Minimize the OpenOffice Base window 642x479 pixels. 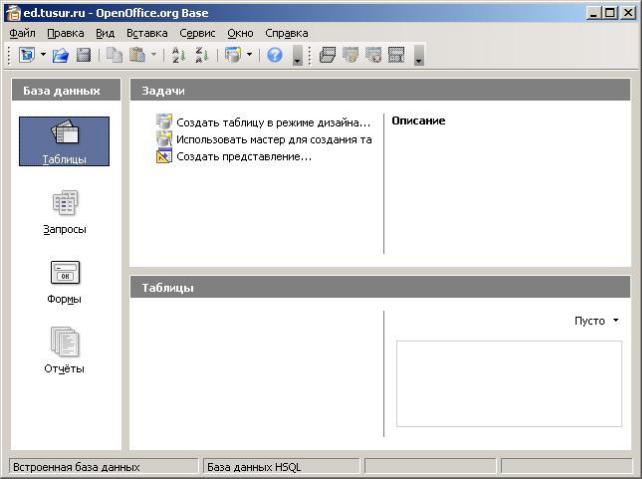click(x=592, y=13)
